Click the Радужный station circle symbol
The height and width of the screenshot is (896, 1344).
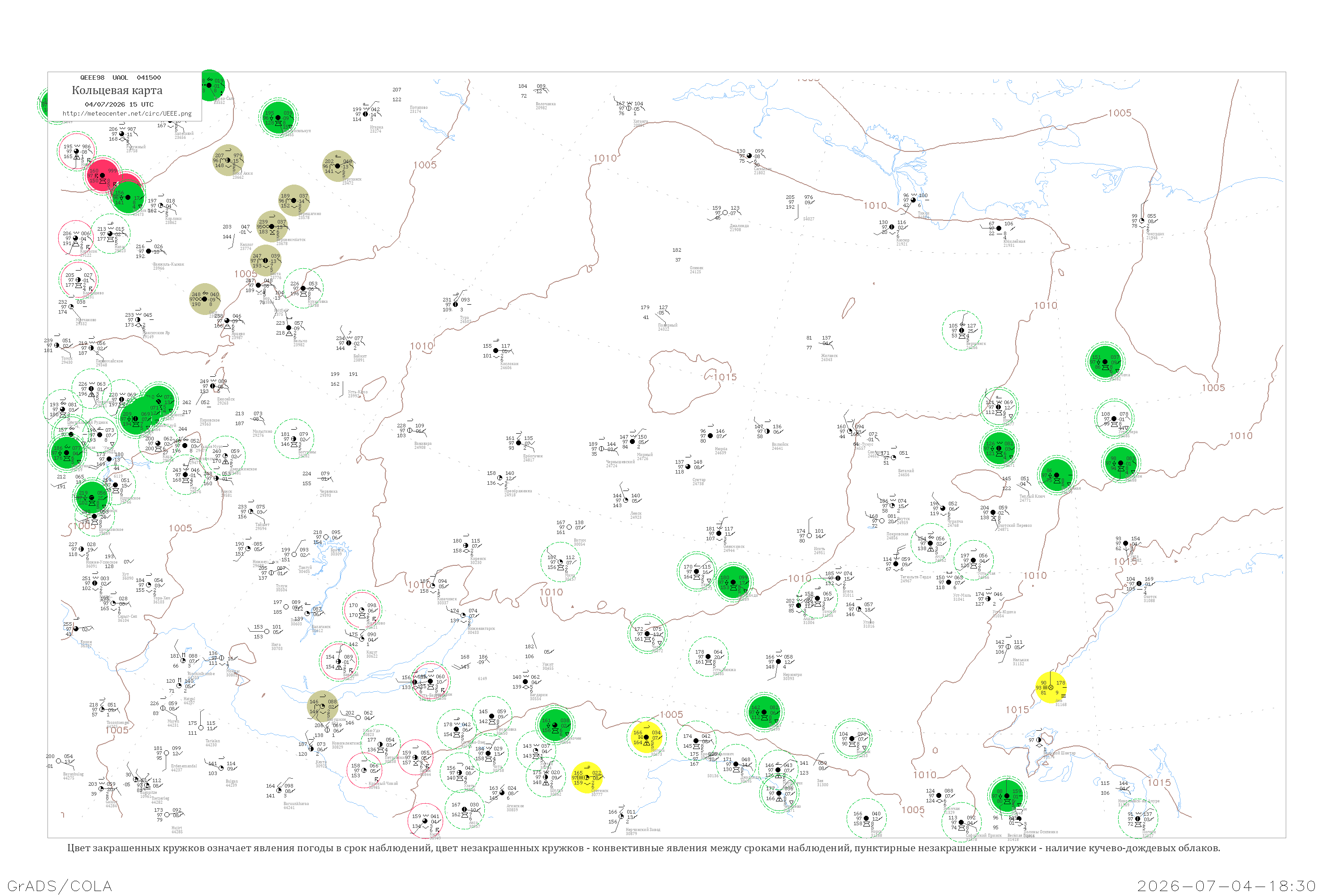(x=122, y=134)
